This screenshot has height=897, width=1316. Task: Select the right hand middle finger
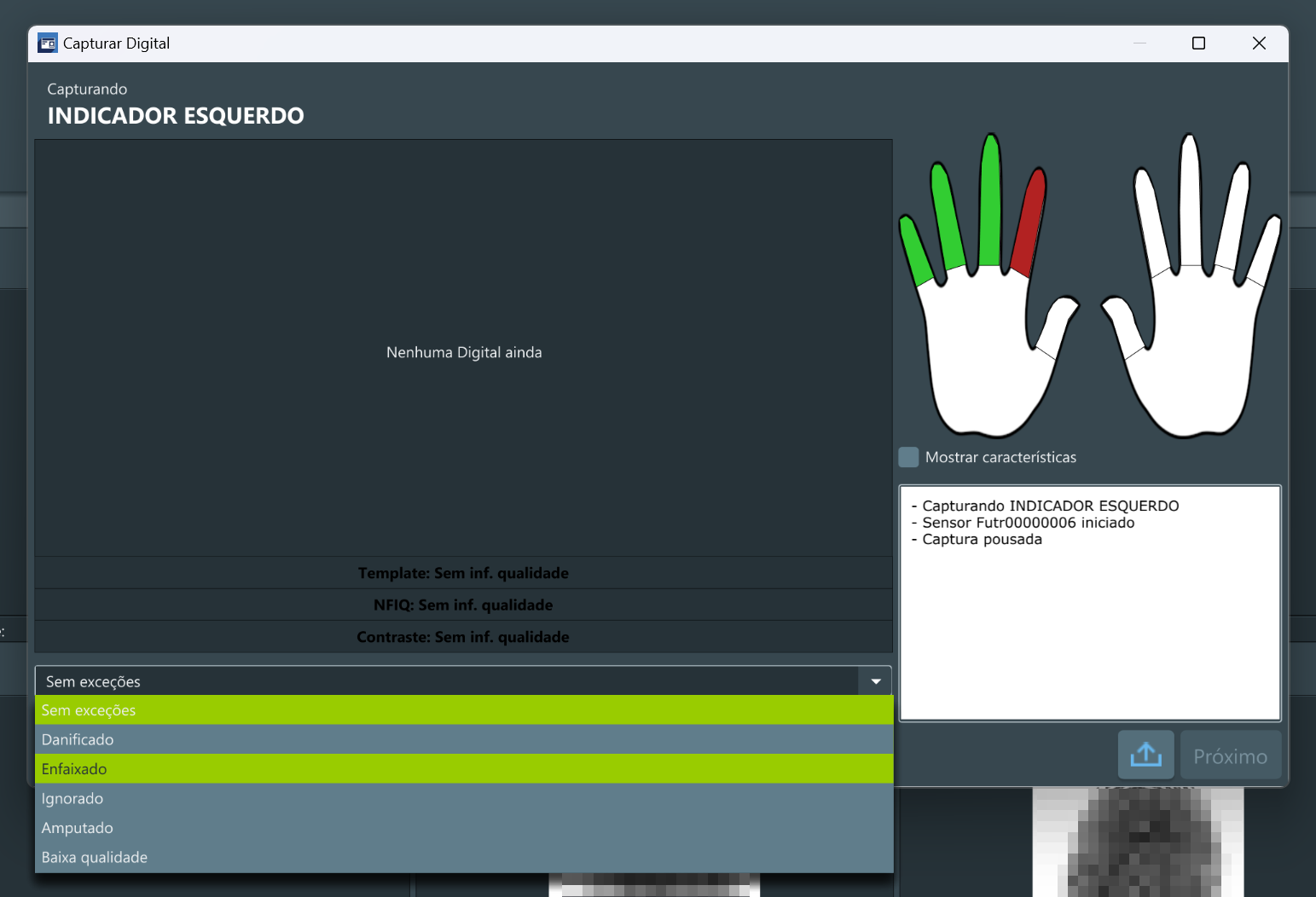tap(1191, 200)
